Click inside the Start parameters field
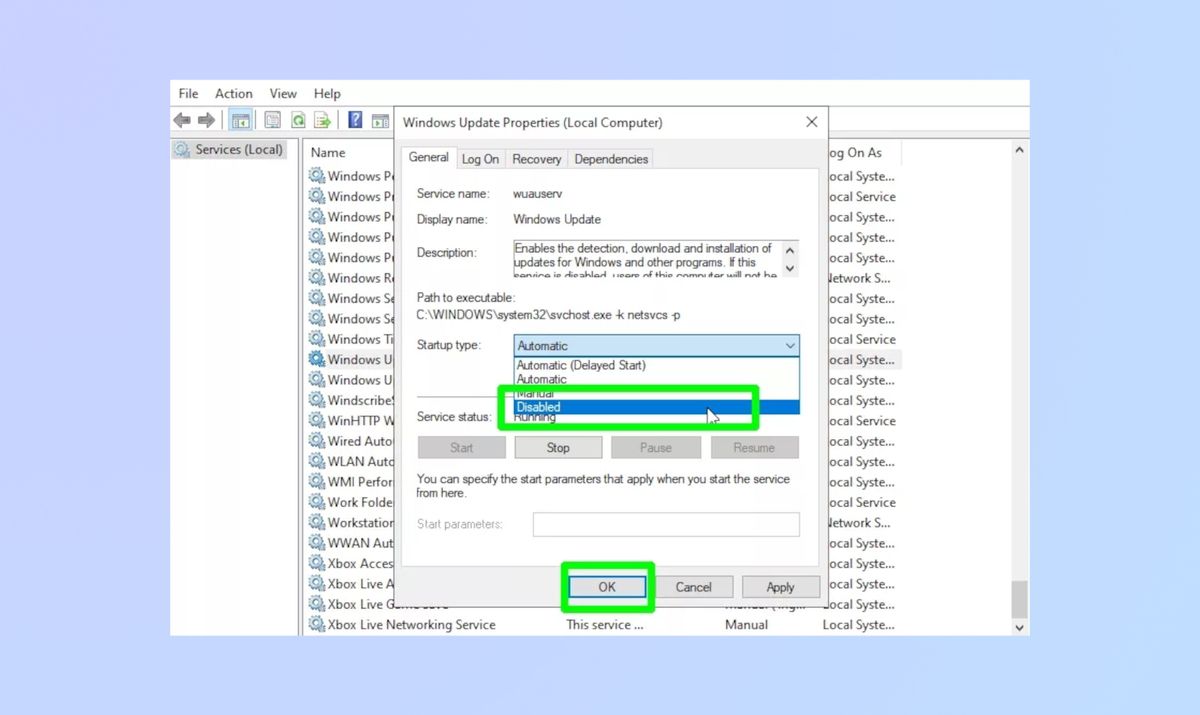1200x715 pixels. pyautogui.click(x=666, y=524)
